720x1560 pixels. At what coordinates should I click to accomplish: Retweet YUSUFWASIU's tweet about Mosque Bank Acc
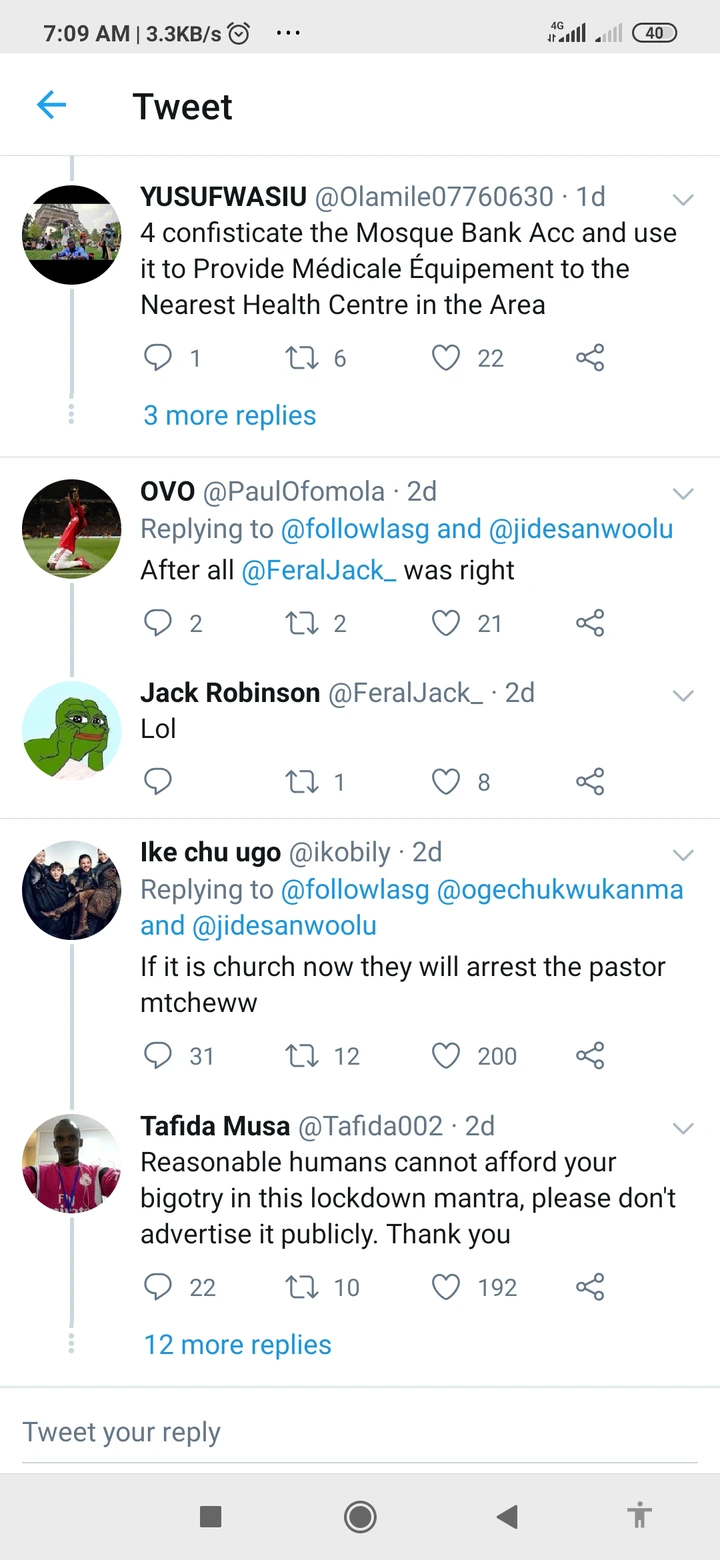point(301,358)
